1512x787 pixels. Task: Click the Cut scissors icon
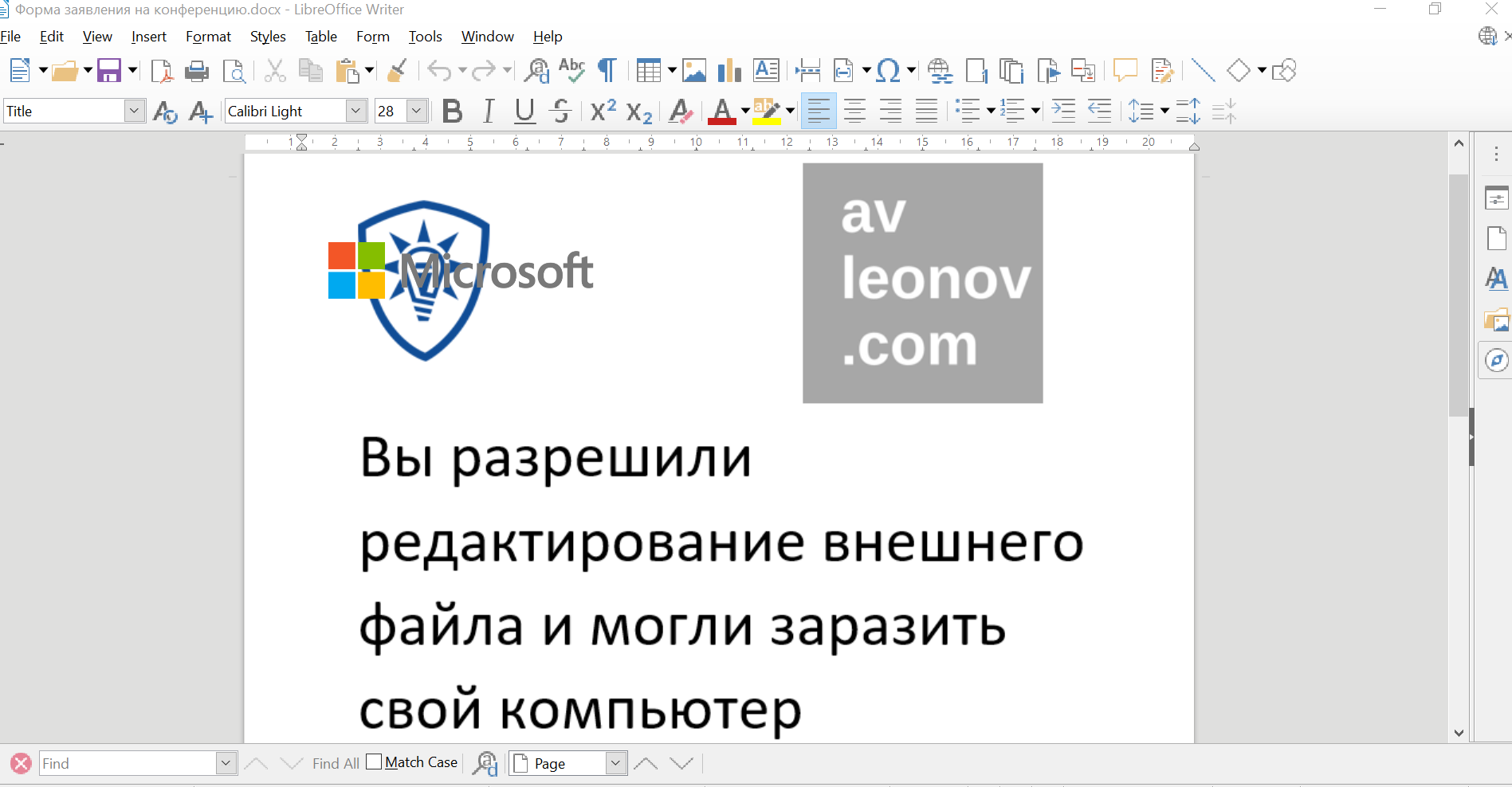point(275,71)
